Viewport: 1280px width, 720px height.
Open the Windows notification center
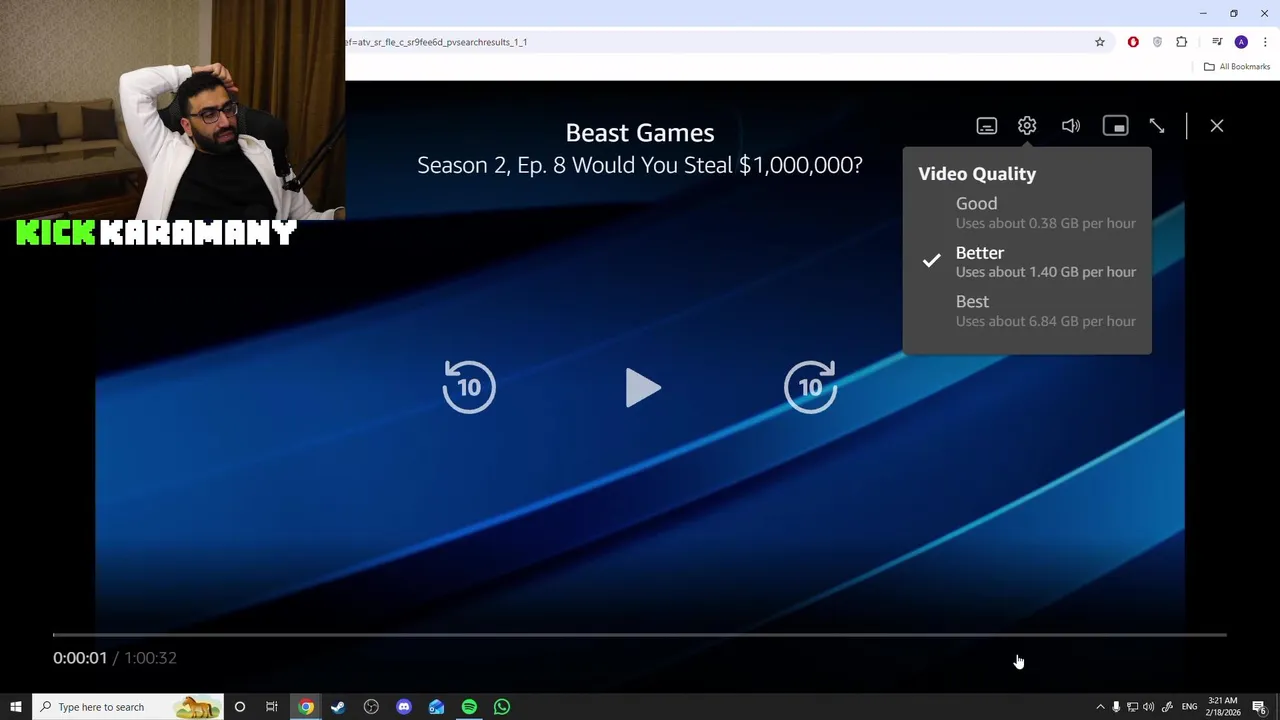pyautogui.click(x=1259, y=707)
